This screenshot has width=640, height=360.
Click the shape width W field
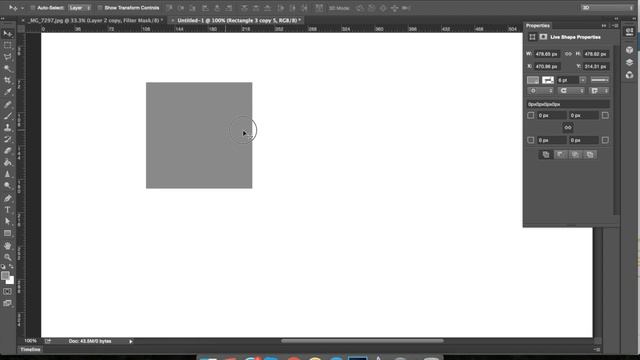point(547,54)
